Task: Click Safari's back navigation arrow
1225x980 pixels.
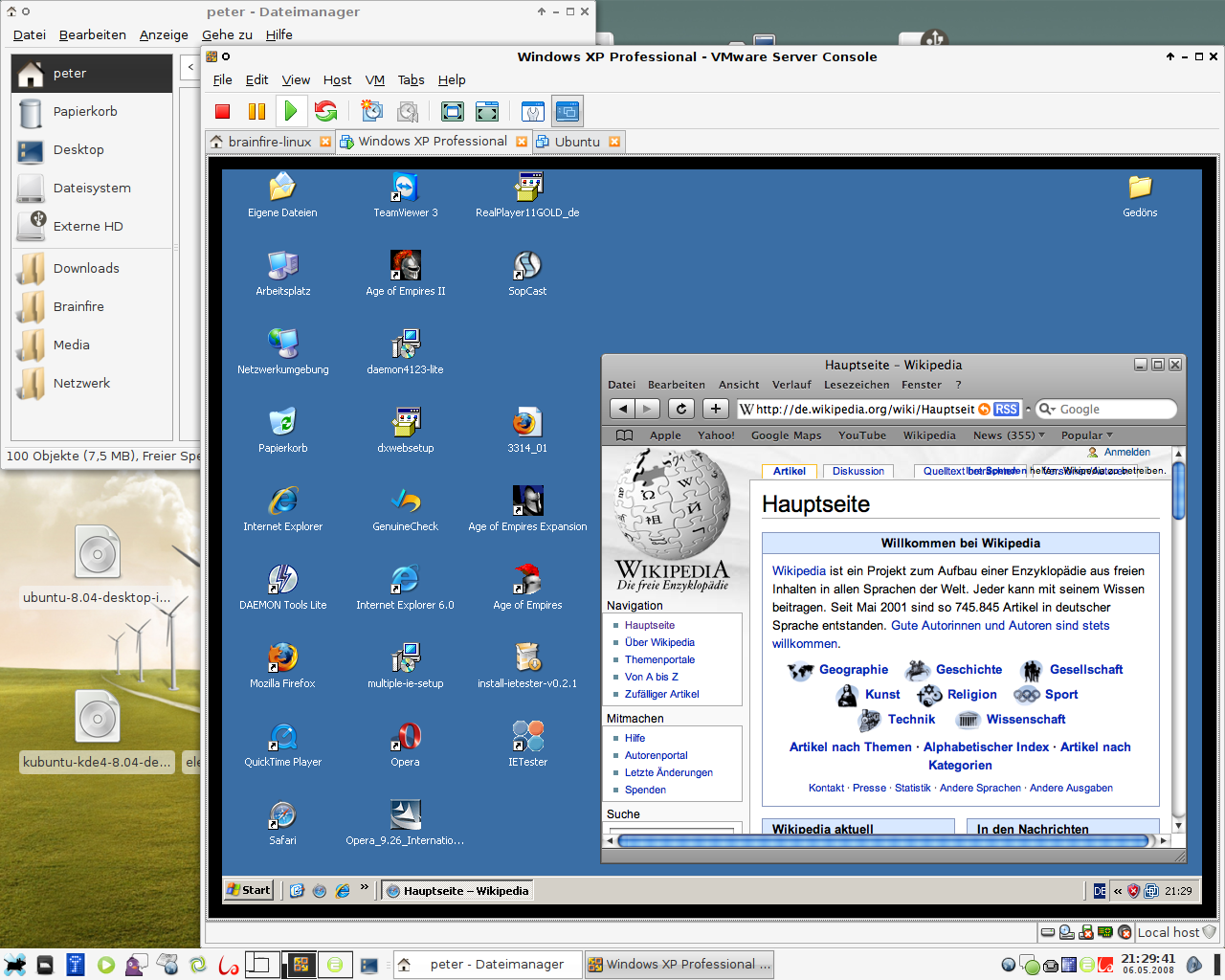Action: coord(623,409)
